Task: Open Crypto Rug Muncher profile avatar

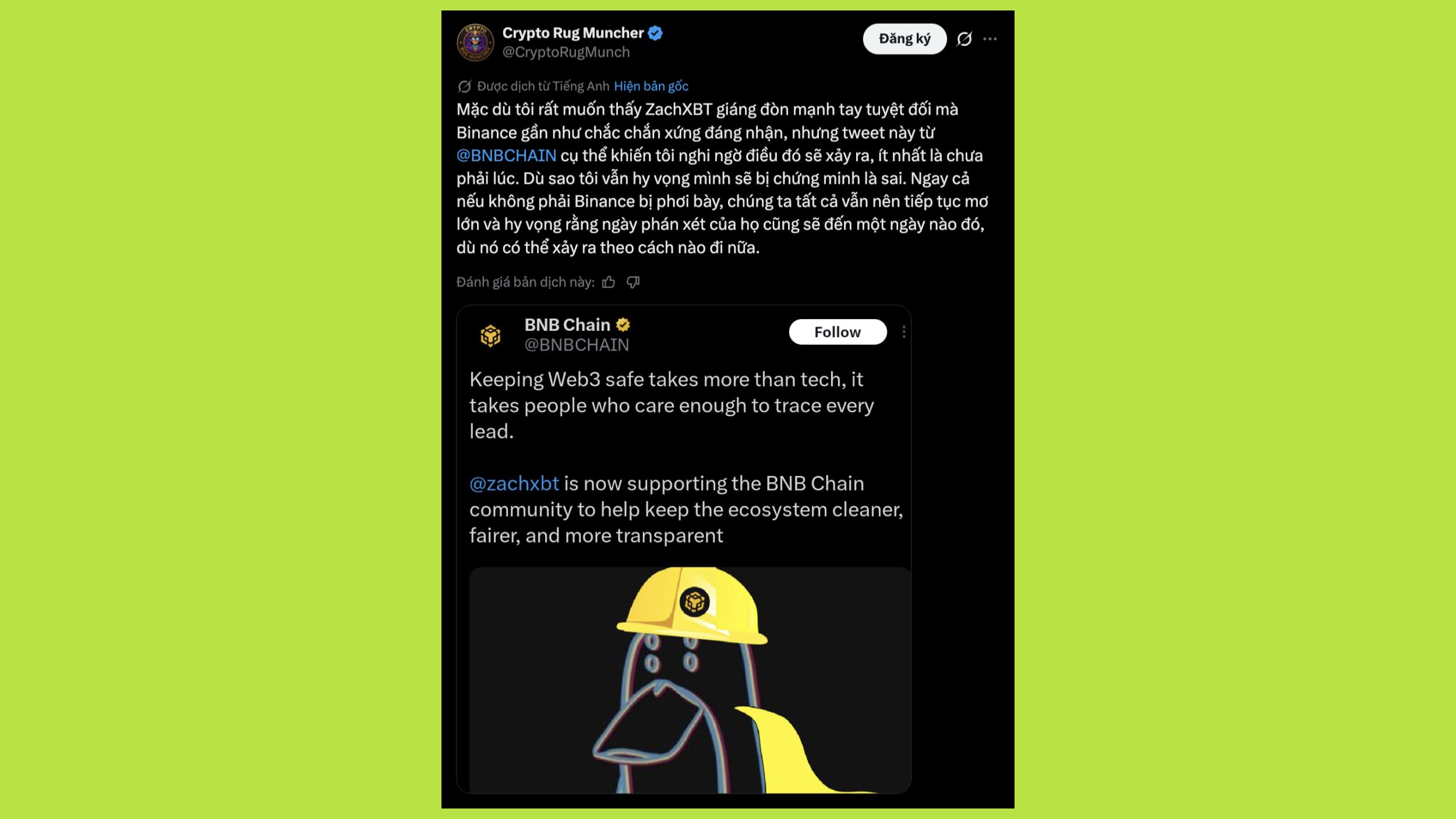Action: (x=475, y=42)
